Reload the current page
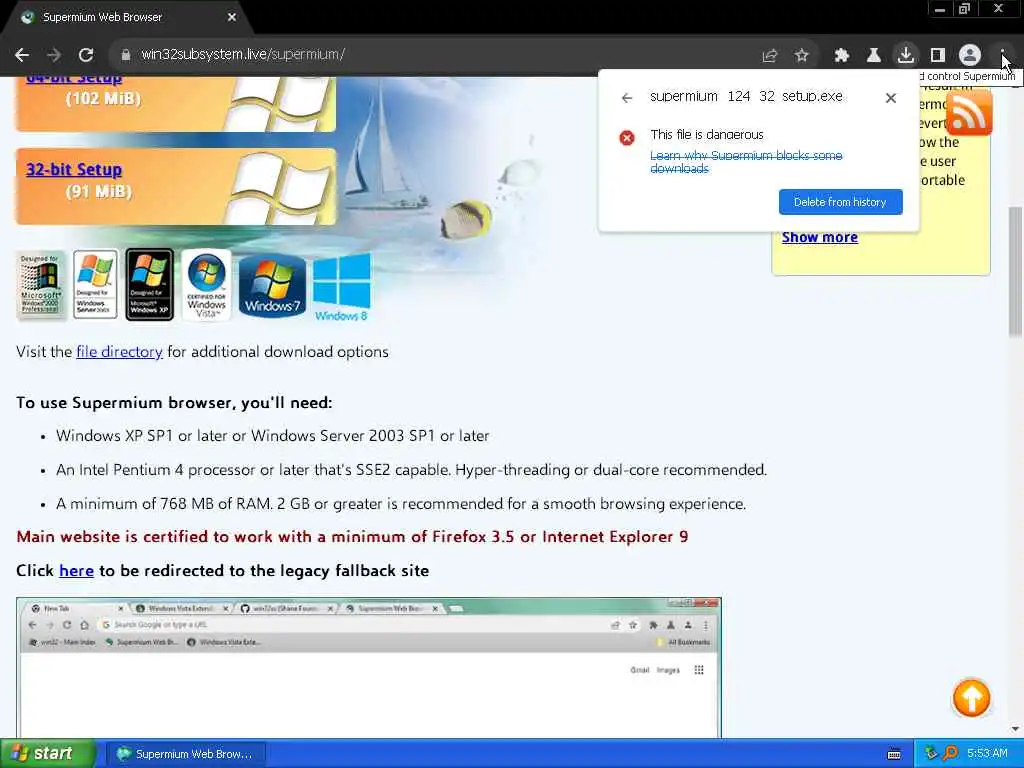Screen dimensions: 1024x768 86,55
